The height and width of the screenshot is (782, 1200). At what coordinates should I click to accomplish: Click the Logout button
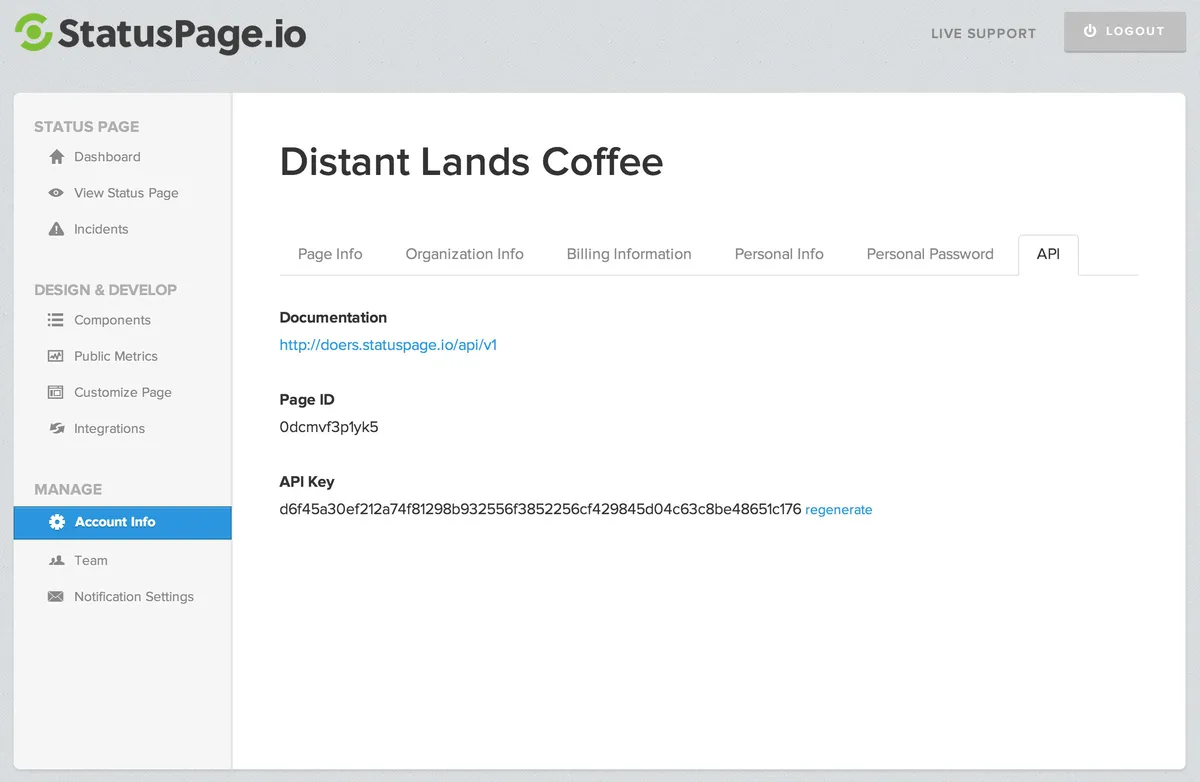click(x=1124, y=32)
